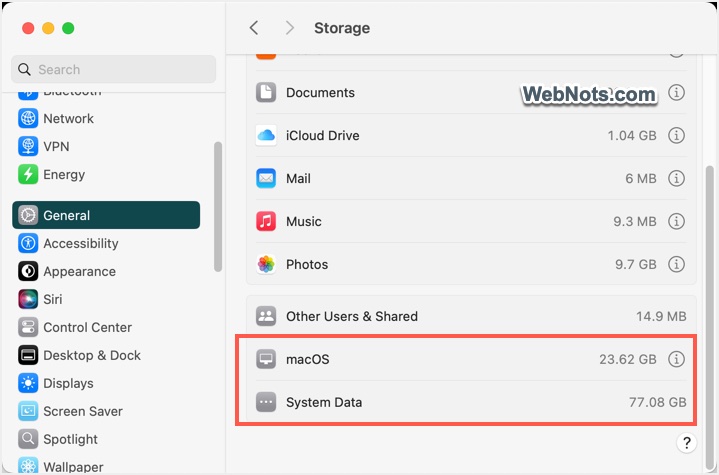Click the iCloud Drive row label
The image size is (719, 475).
(x=323, y=135)
